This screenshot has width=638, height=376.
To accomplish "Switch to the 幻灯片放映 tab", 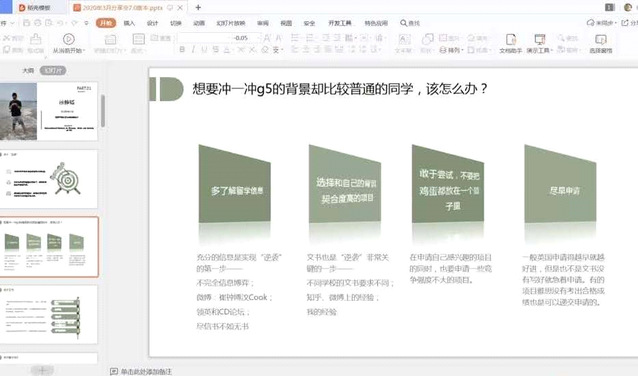I will (x=231, y=23).
